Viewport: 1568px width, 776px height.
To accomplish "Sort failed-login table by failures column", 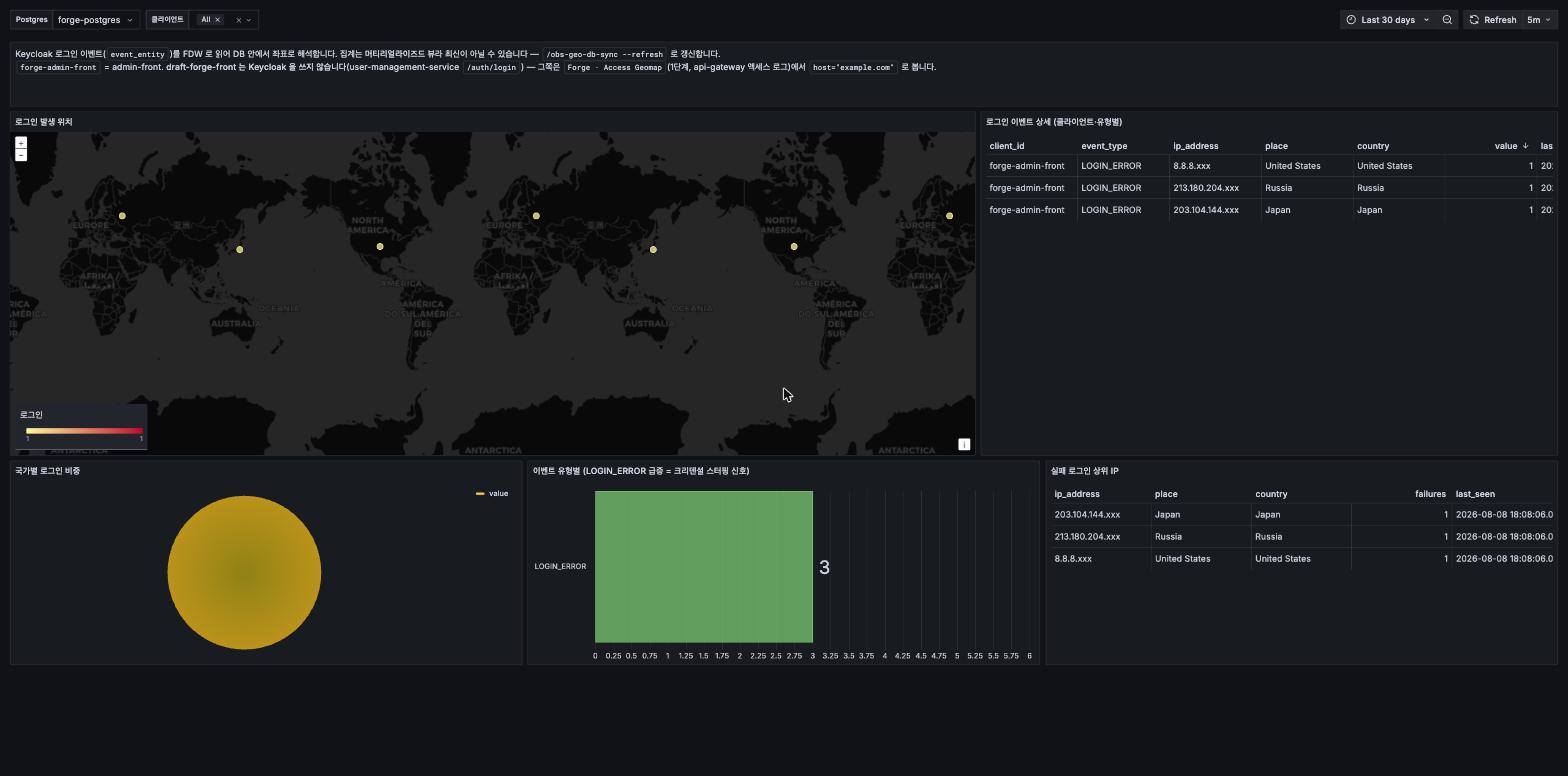I will (x=1430, y=494).
